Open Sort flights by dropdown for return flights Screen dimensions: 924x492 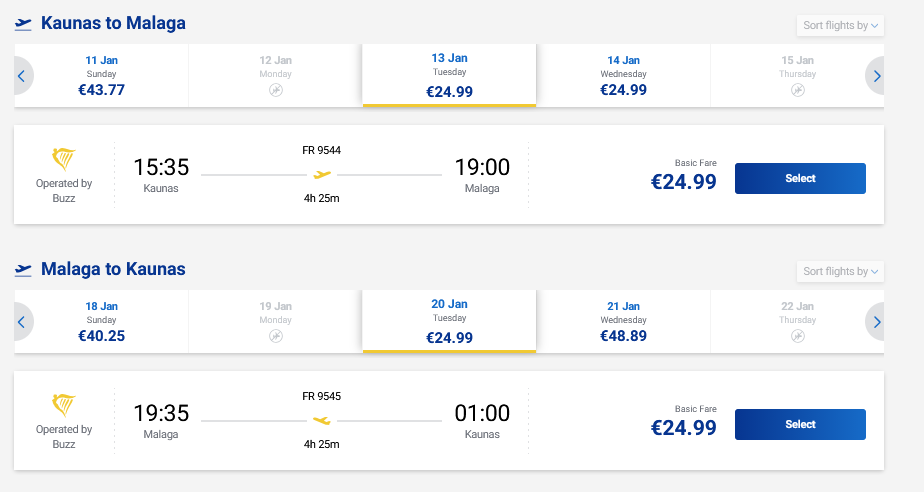[x=840, y=271]
